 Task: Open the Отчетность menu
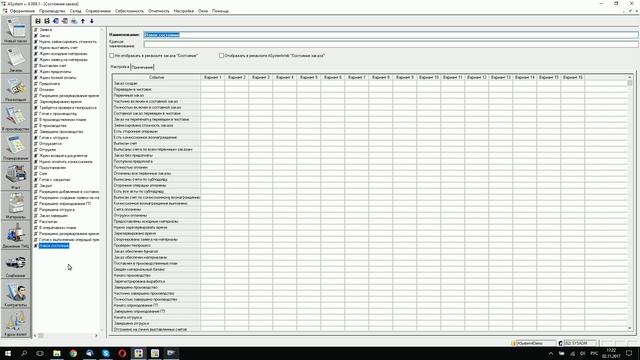point(159,11)
